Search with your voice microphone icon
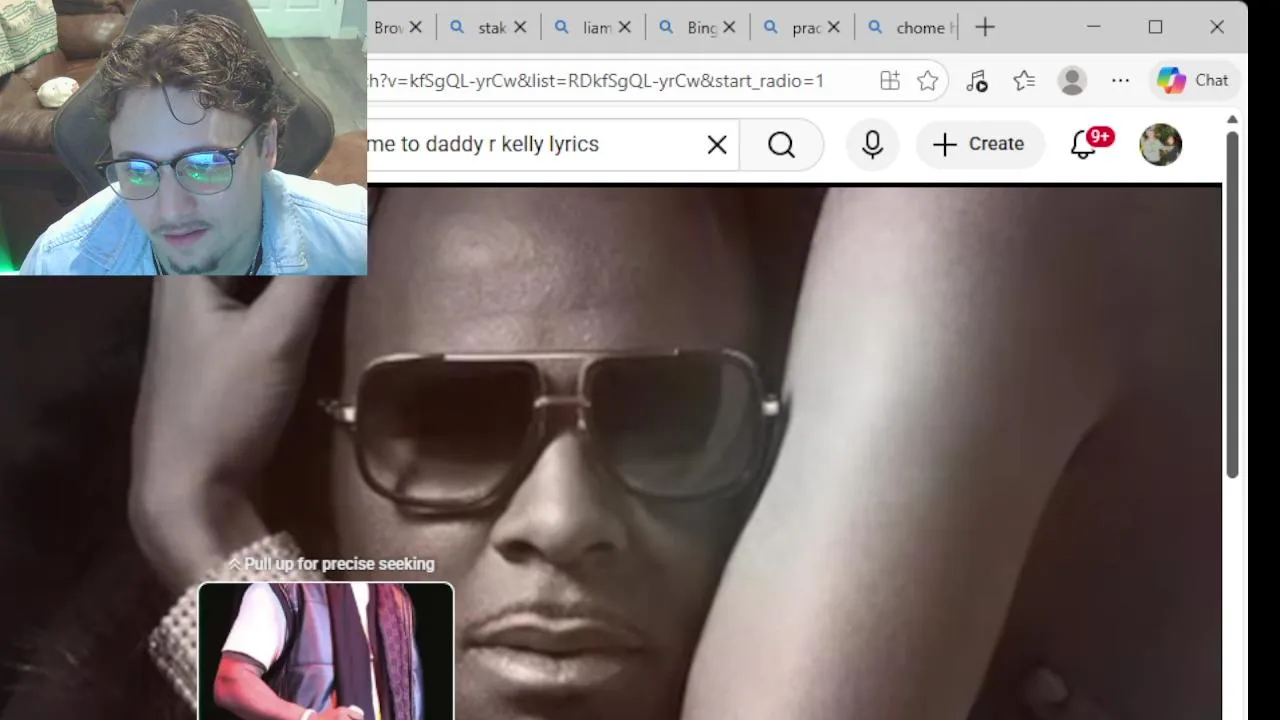 pyautogui.click(x=872, y=145)
